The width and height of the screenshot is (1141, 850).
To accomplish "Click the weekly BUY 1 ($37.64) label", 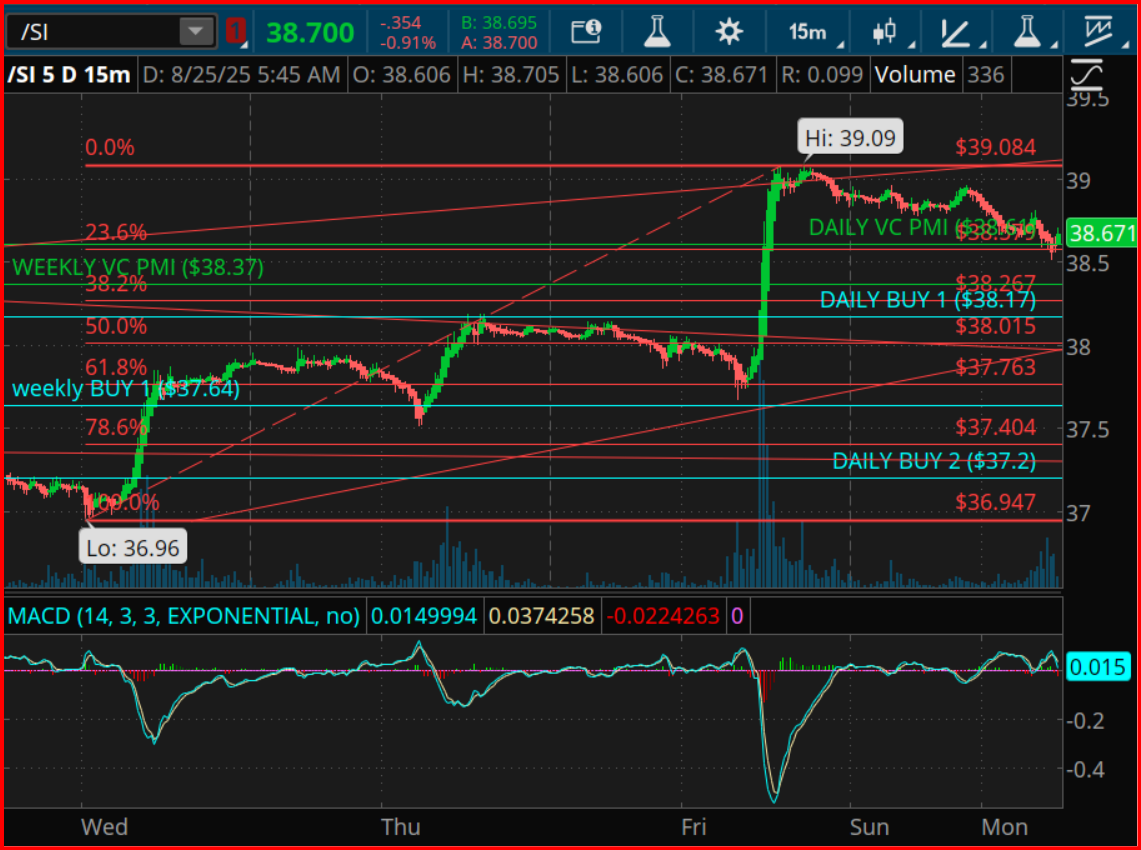I will pos(126,388).
